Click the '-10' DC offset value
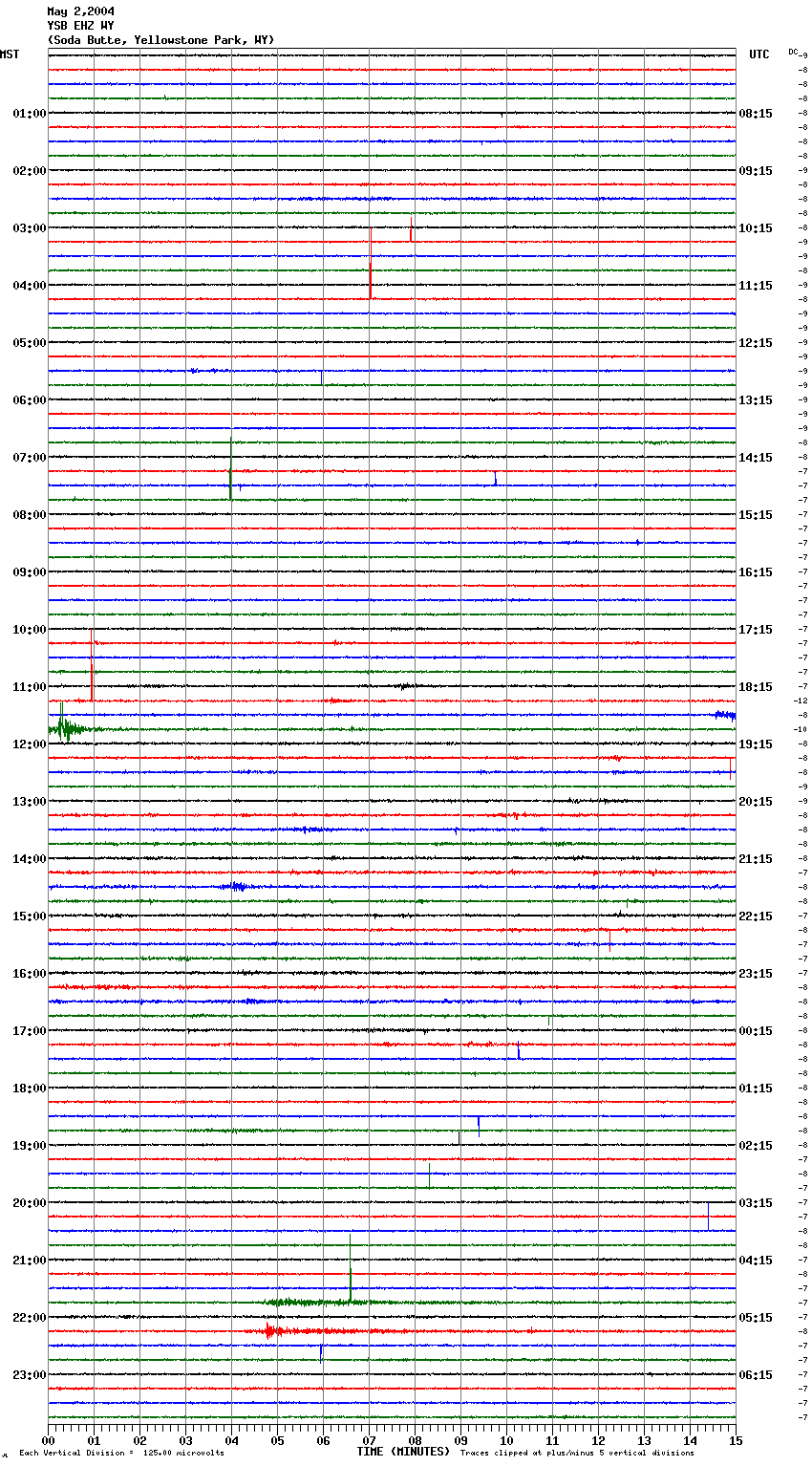 (x=800, y=730)
